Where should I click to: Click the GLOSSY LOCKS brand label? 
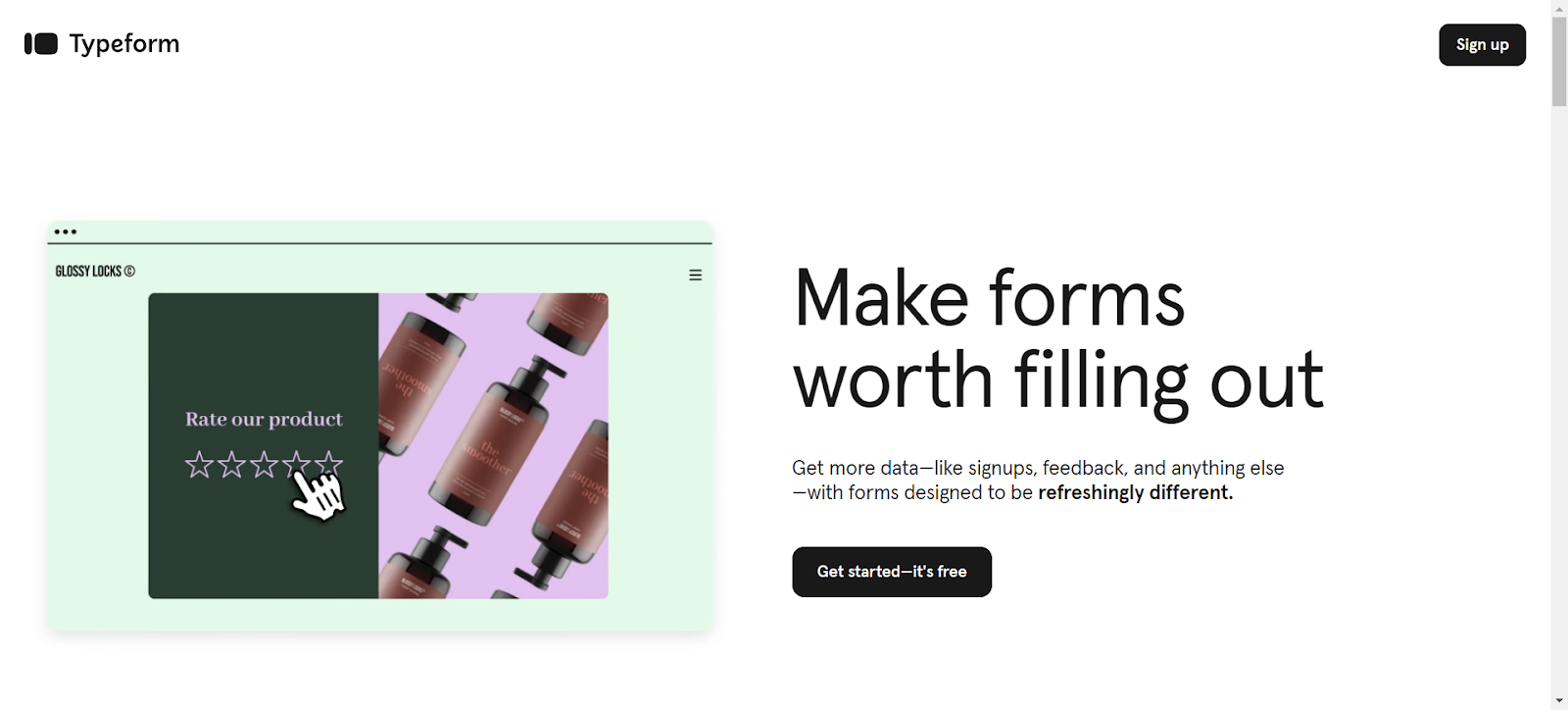pos(95,272)
